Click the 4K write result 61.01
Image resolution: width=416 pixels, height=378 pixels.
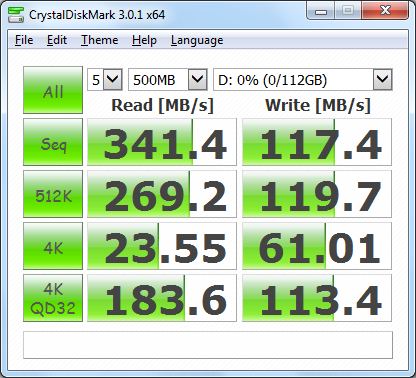(317, 246)
